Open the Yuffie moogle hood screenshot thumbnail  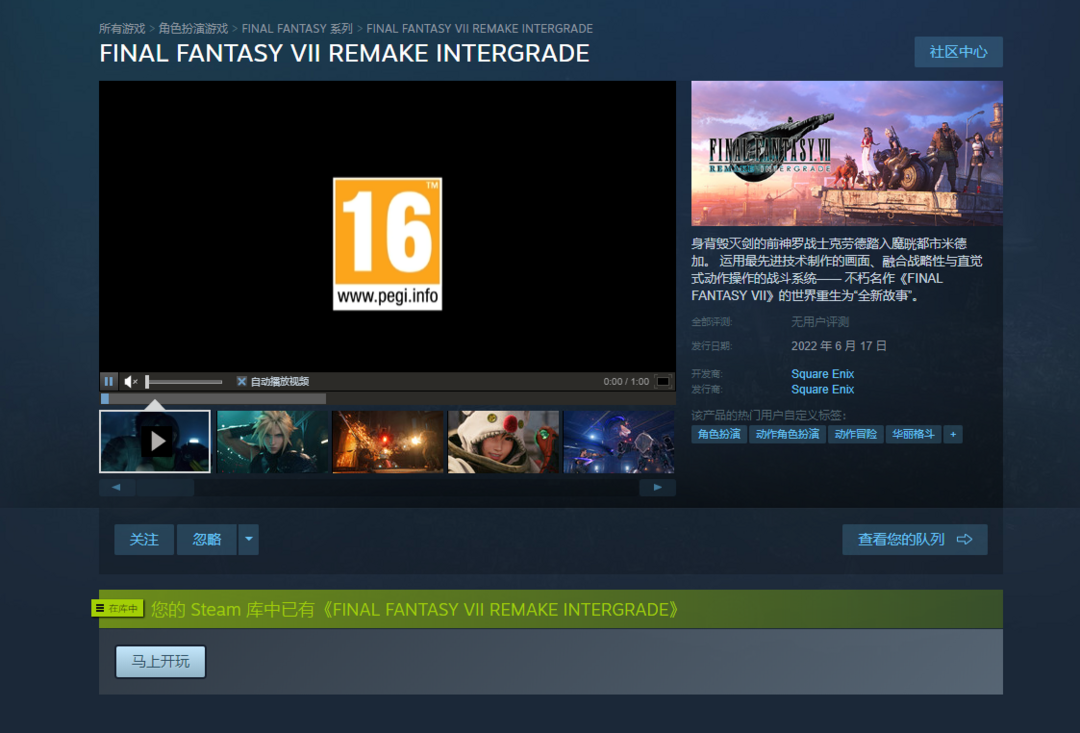pos(503,442)
